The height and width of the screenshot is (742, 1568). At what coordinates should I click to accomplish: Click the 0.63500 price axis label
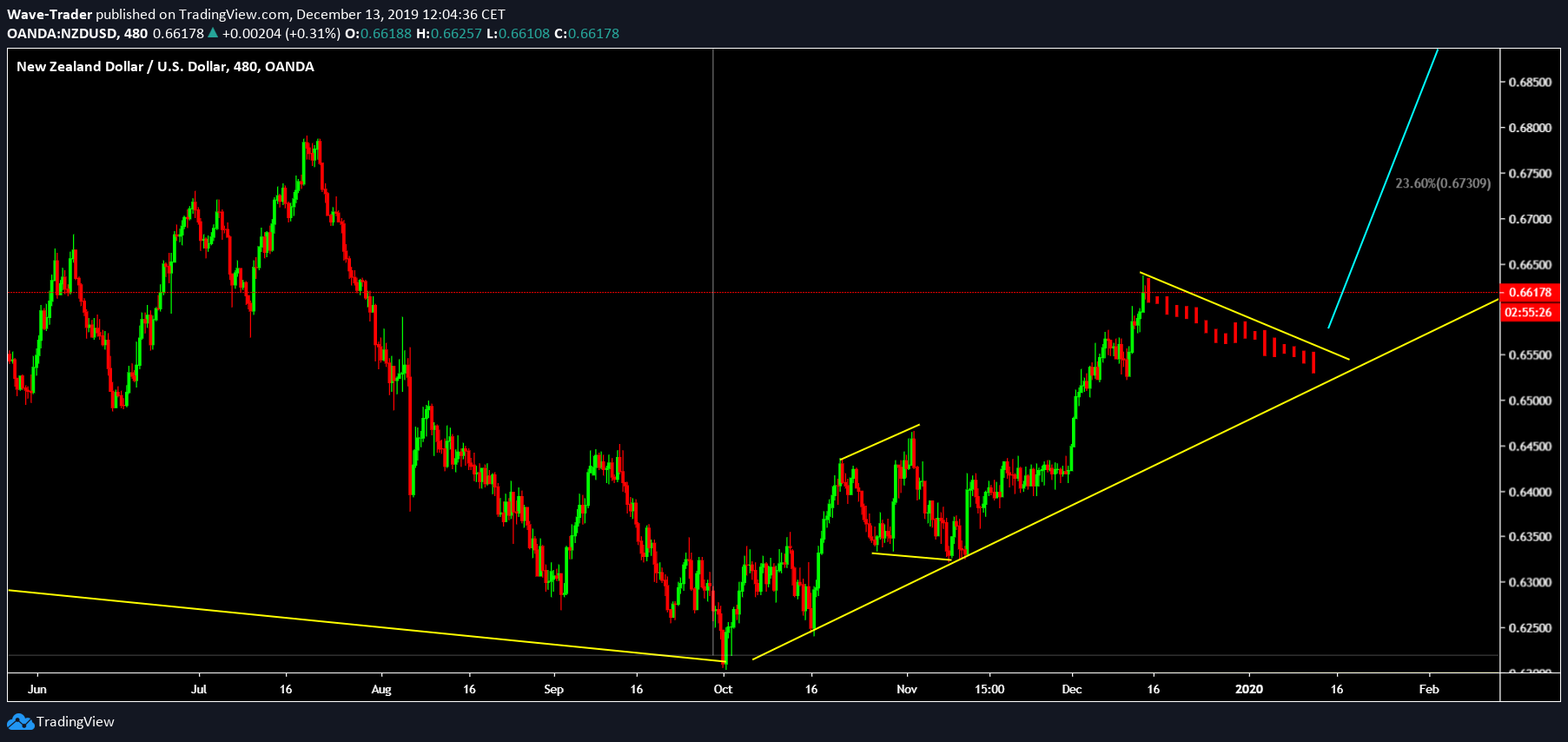tap(1530, 537)
